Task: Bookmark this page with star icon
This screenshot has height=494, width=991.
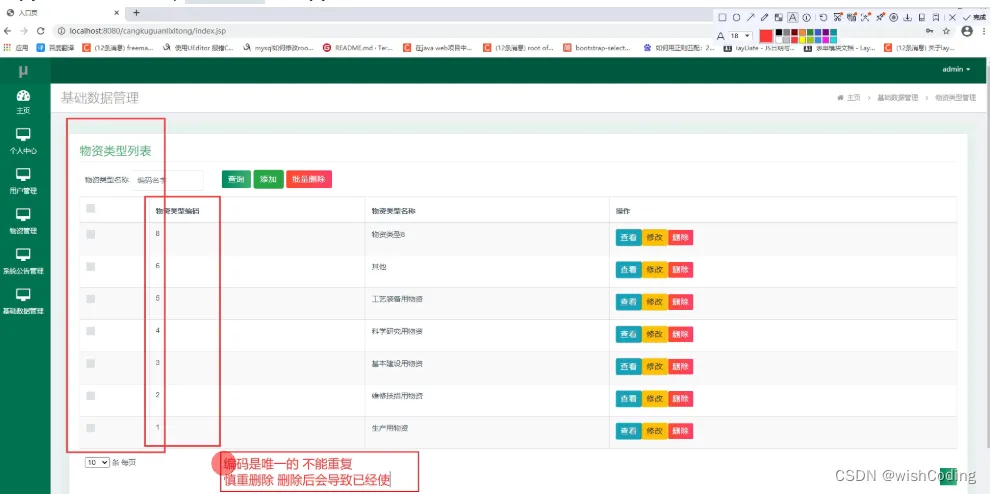Action: (946, 30)
